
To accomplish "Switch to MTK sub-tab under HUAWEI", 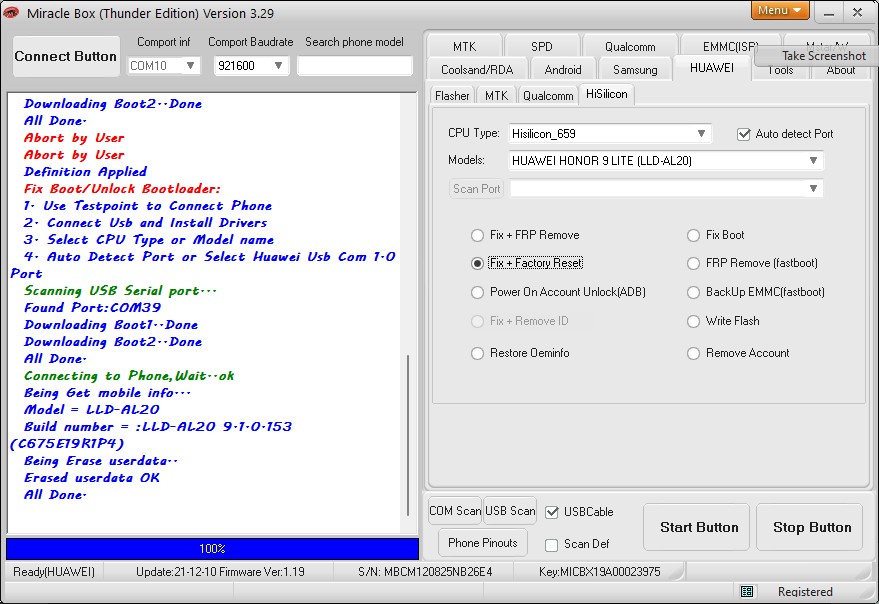I will [496, 96].
